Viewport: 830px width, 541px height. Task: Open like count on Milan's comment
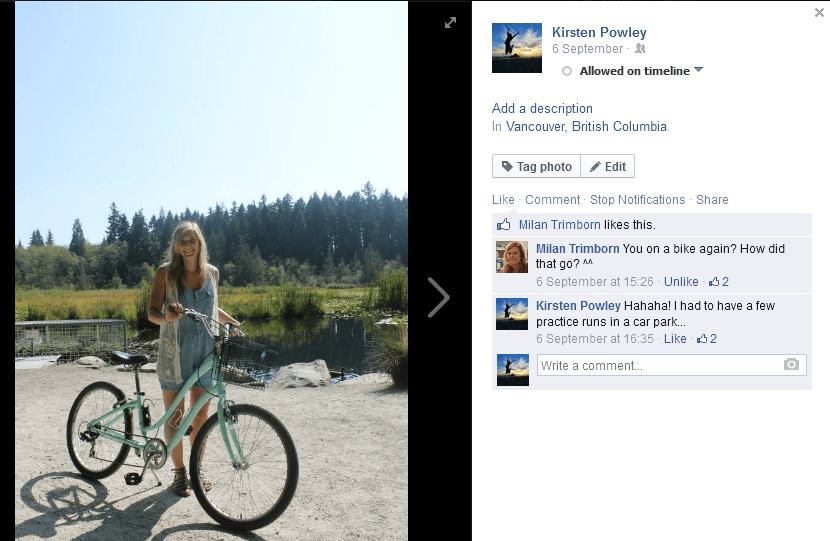pos(719,282)
